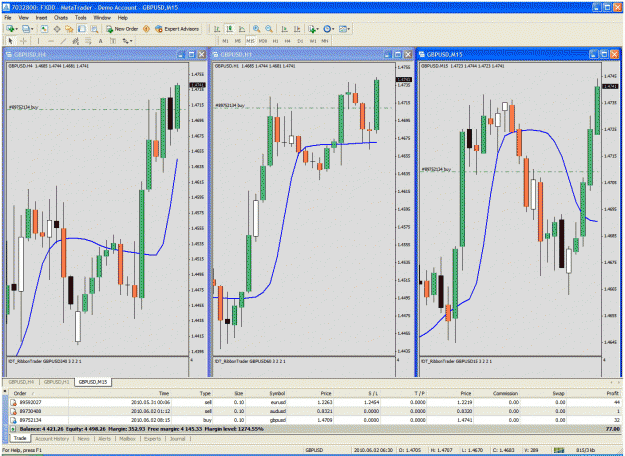Zoom in on the chart
Image resolution: width=625 pixels, height=456 pixels.
tap(256, 29)
